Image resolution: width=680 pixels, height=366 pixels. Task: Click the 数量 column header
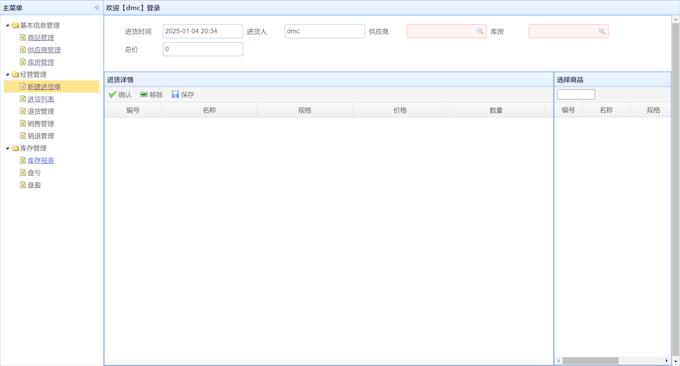[x=496, y=111]
